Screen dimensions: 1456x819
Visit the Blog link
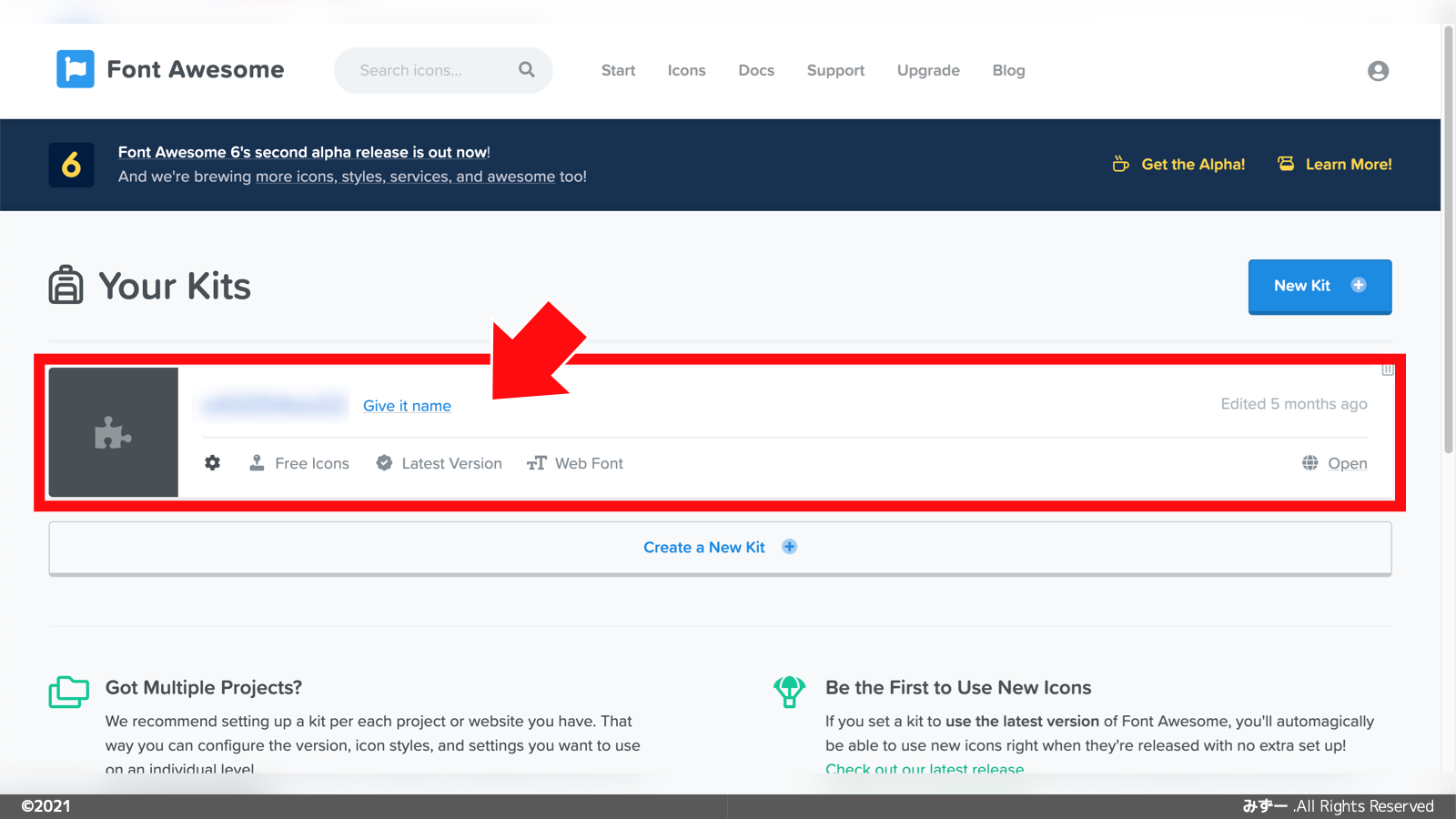[1008, 70]
